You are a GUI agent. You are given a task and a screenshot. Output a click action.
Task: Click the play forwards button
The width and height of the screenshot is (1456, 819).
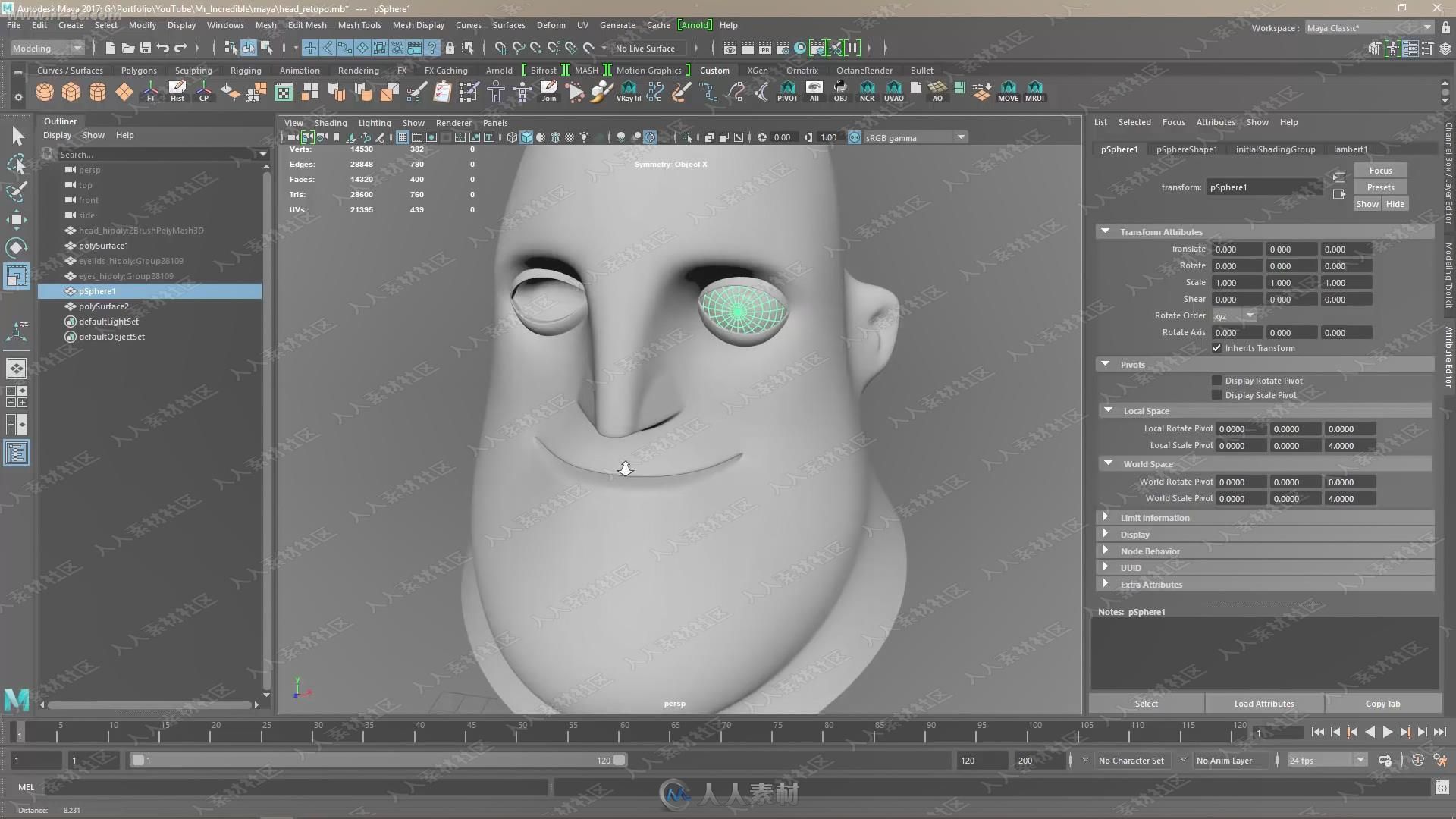pyautogui.click(x=1387, y=733)
